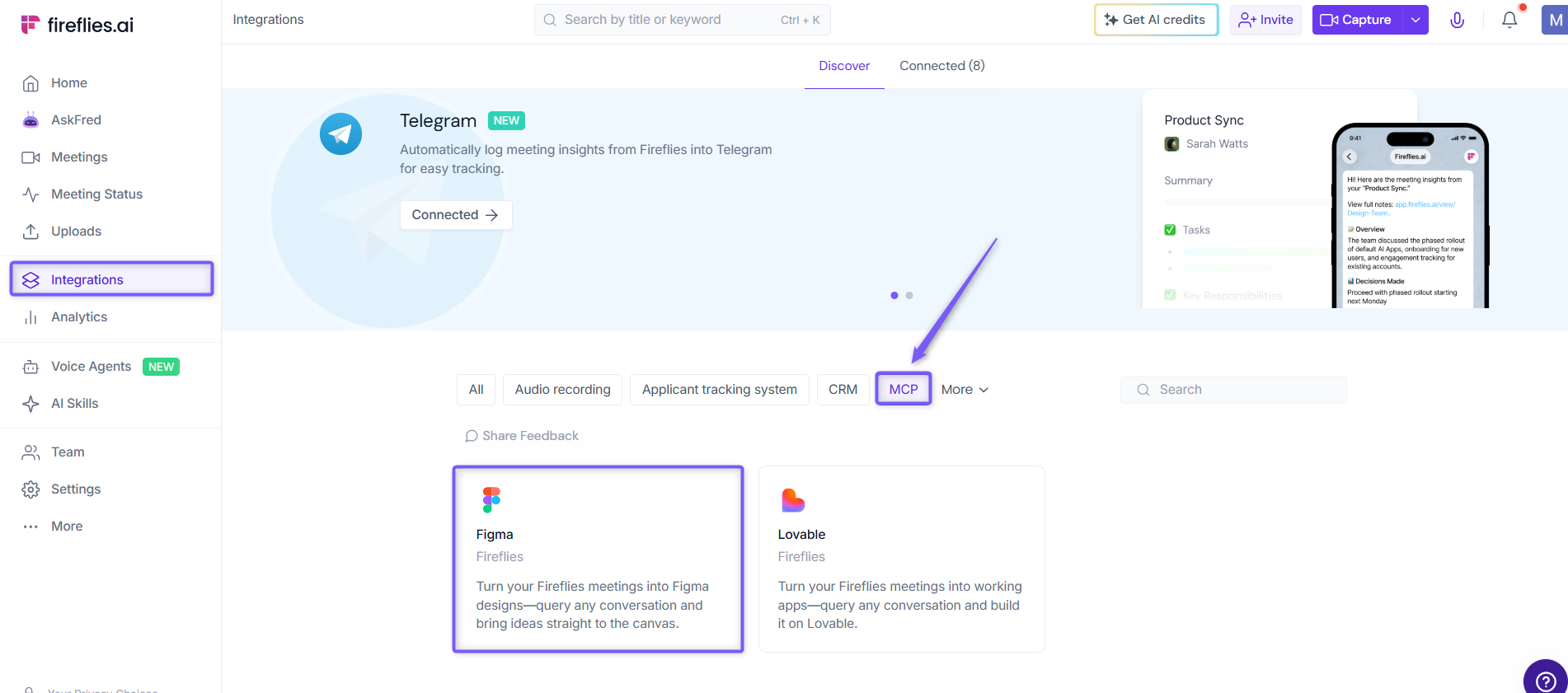Filter by Audio recording
Screen dimensions: 1568x693
(563, 389)
